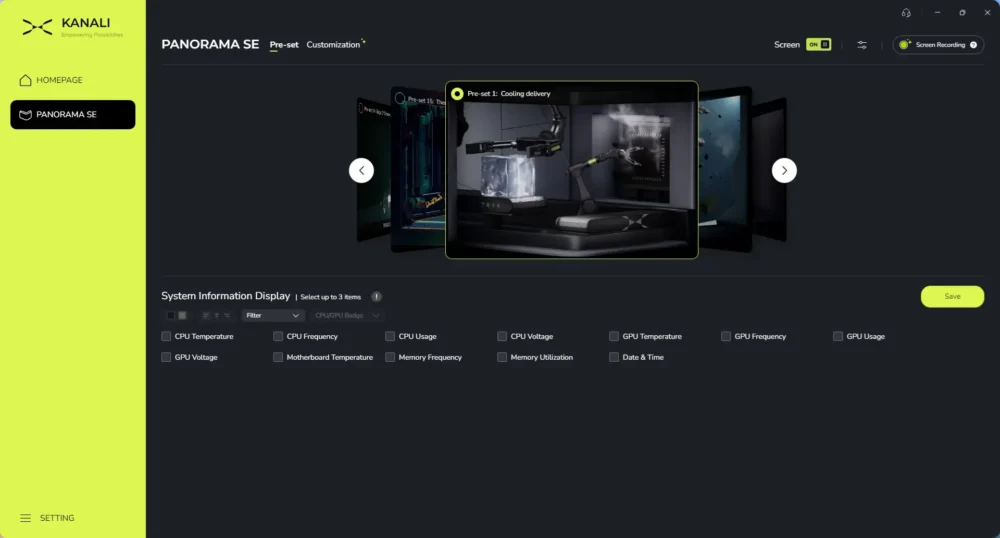
Task: Enable the GPU Voltage checkbox
Action: (166, 358)
